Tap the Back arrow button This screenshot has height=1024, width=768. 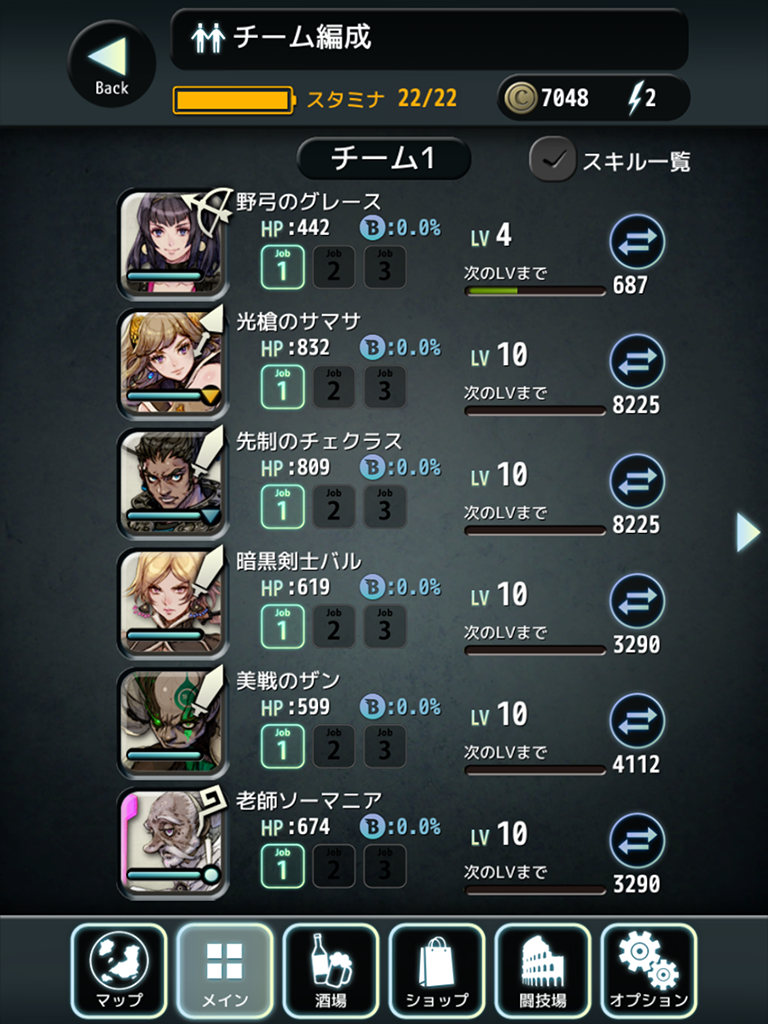[112, 63]
